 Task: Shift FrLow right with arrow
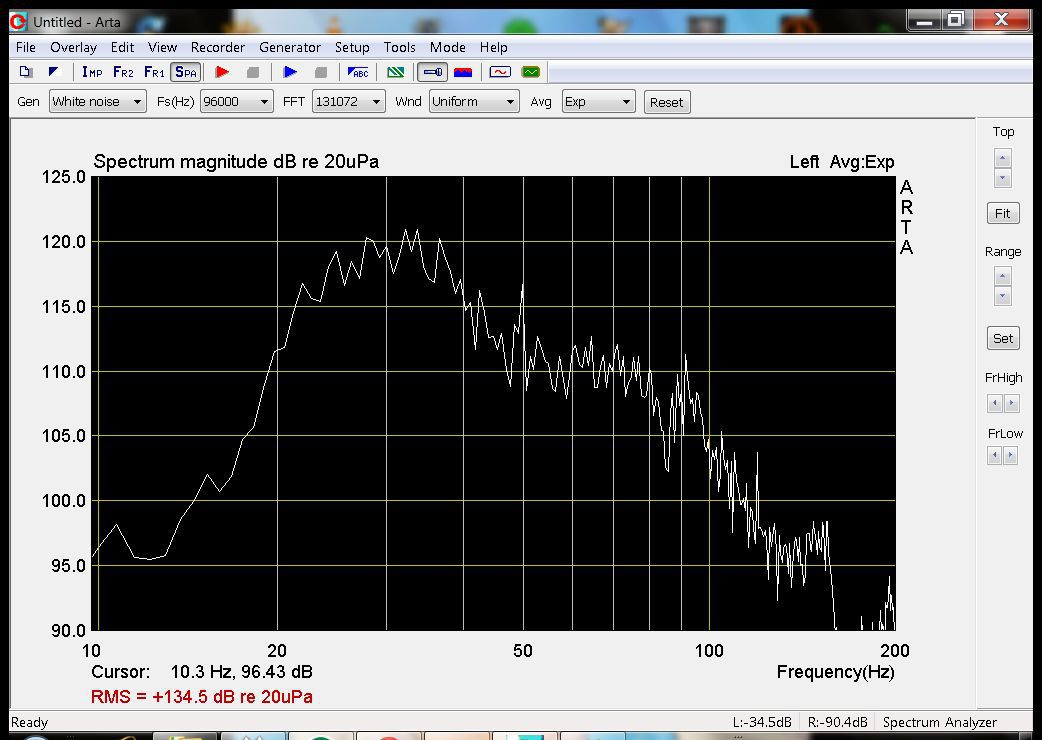[x=1010, y=455]
